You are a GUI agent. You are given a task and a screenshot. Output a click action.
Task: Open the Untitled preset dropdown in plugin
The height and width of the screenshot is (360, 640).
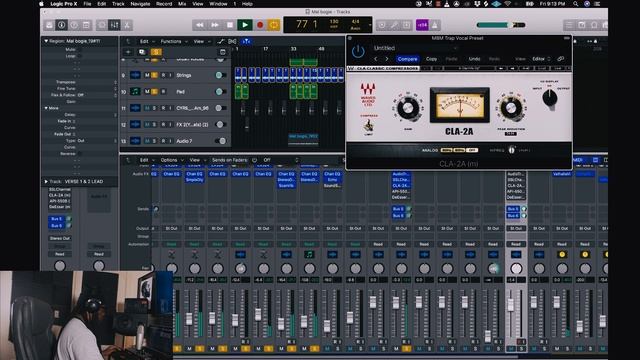[x=416, y=48]
